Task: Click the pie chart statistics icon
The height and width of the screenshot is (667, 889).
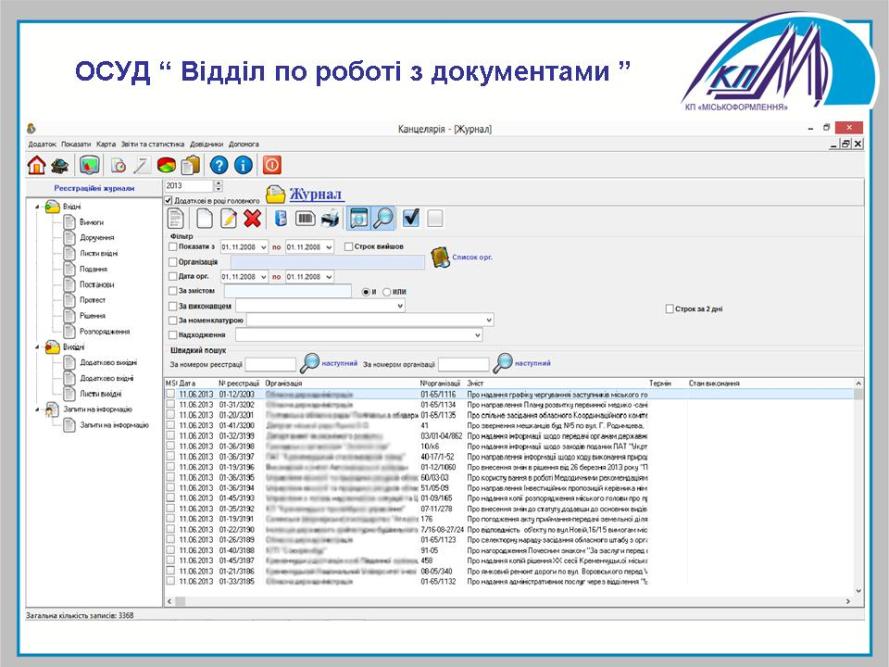Action: (166, 165)
